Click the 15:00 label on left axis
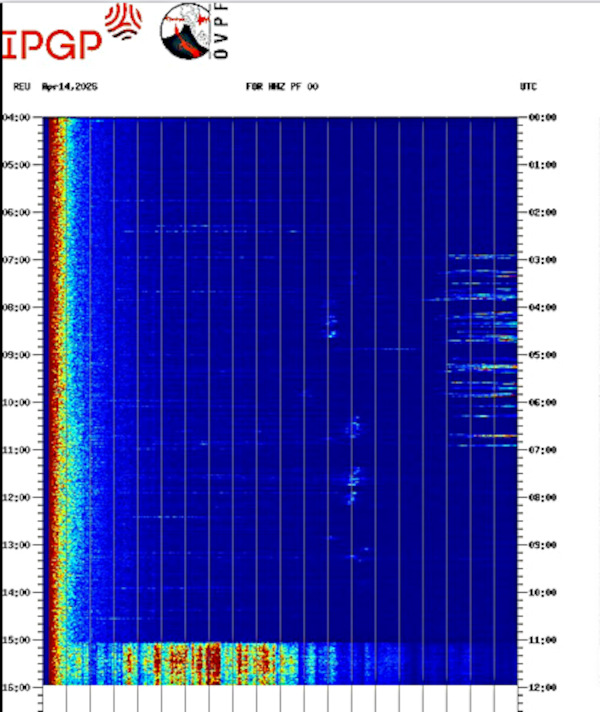This screenshot has height=712, width=600. 20,639
